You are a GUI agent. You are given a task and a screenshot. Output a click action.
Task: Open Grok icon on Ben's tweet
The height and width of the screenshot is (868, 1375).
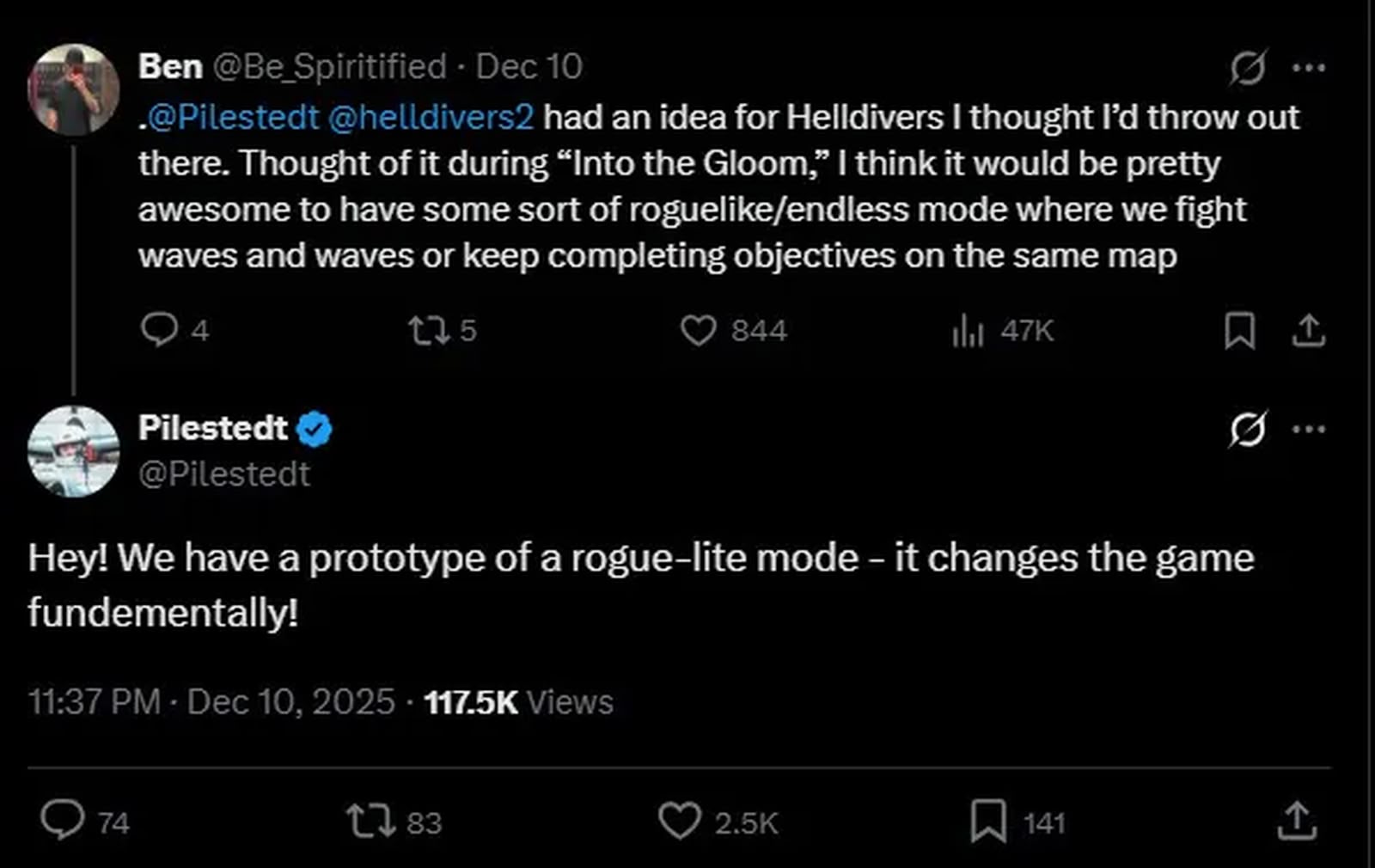pyautogui.click(x=1247, y=67)
